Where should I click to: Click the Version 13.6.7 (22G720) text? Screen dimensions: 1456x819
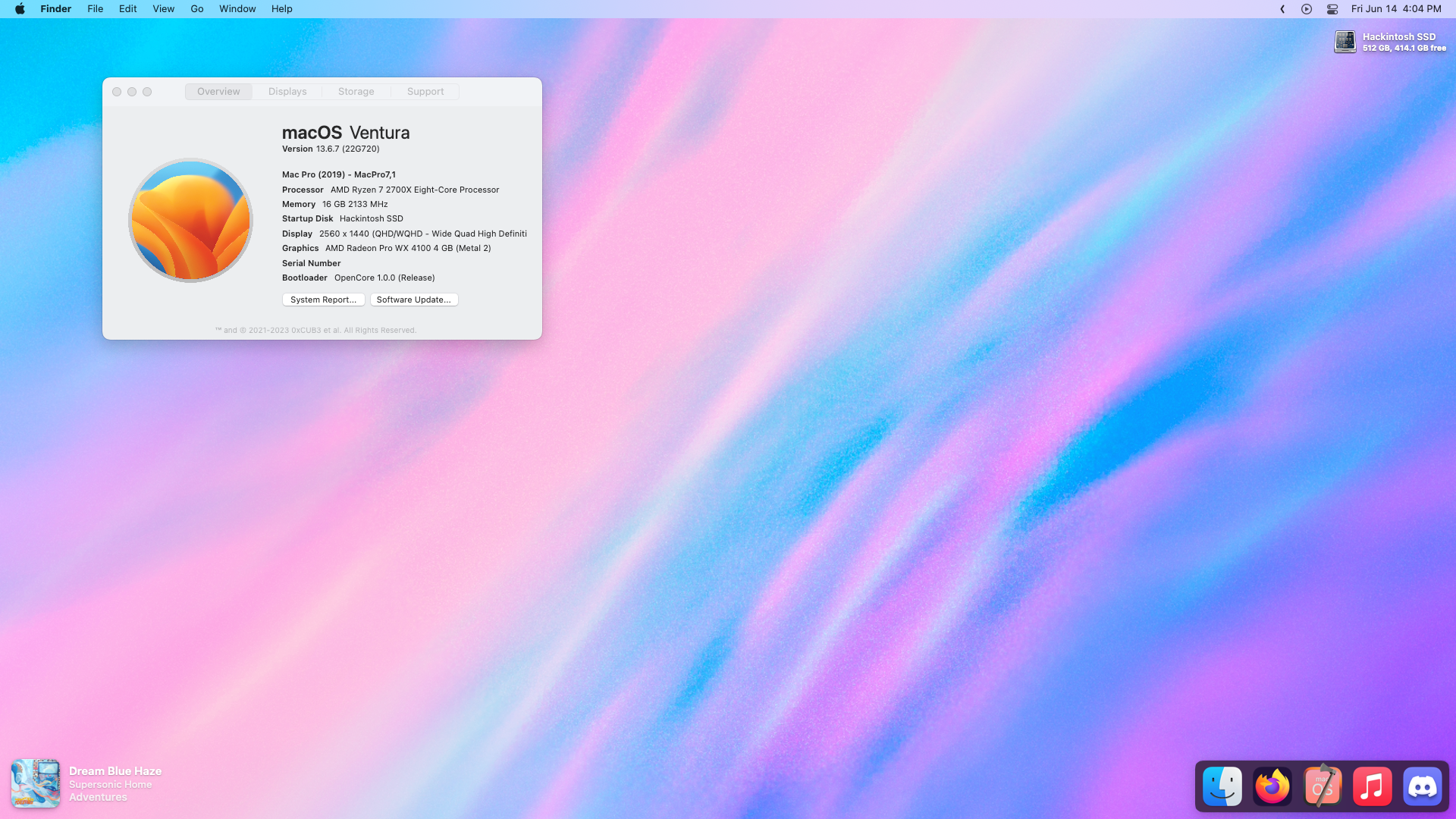[x=331, y=149]
